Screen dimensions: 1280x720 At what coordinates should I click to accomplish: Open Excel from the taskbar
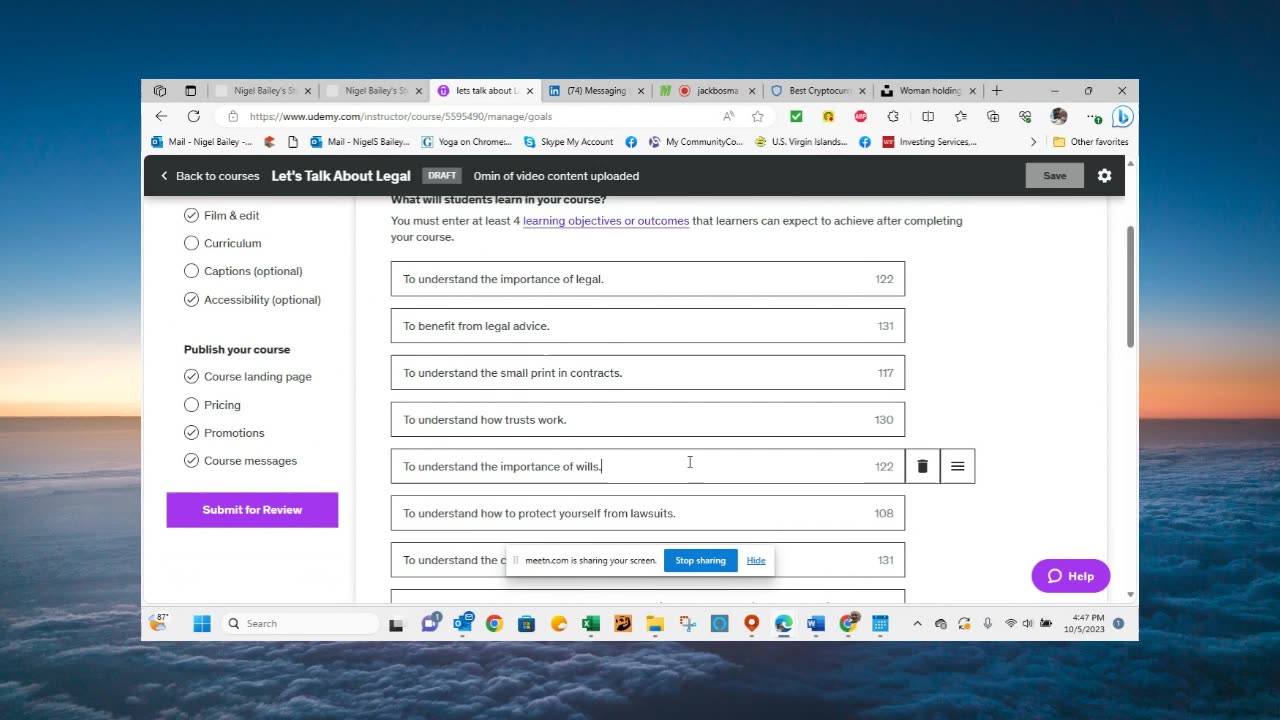(591, 623)
